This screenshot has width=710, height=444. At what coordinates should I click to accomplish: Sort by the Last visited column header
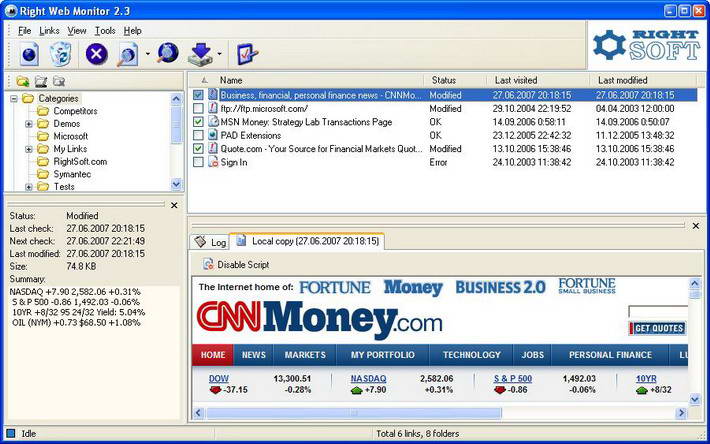[539, 80]
